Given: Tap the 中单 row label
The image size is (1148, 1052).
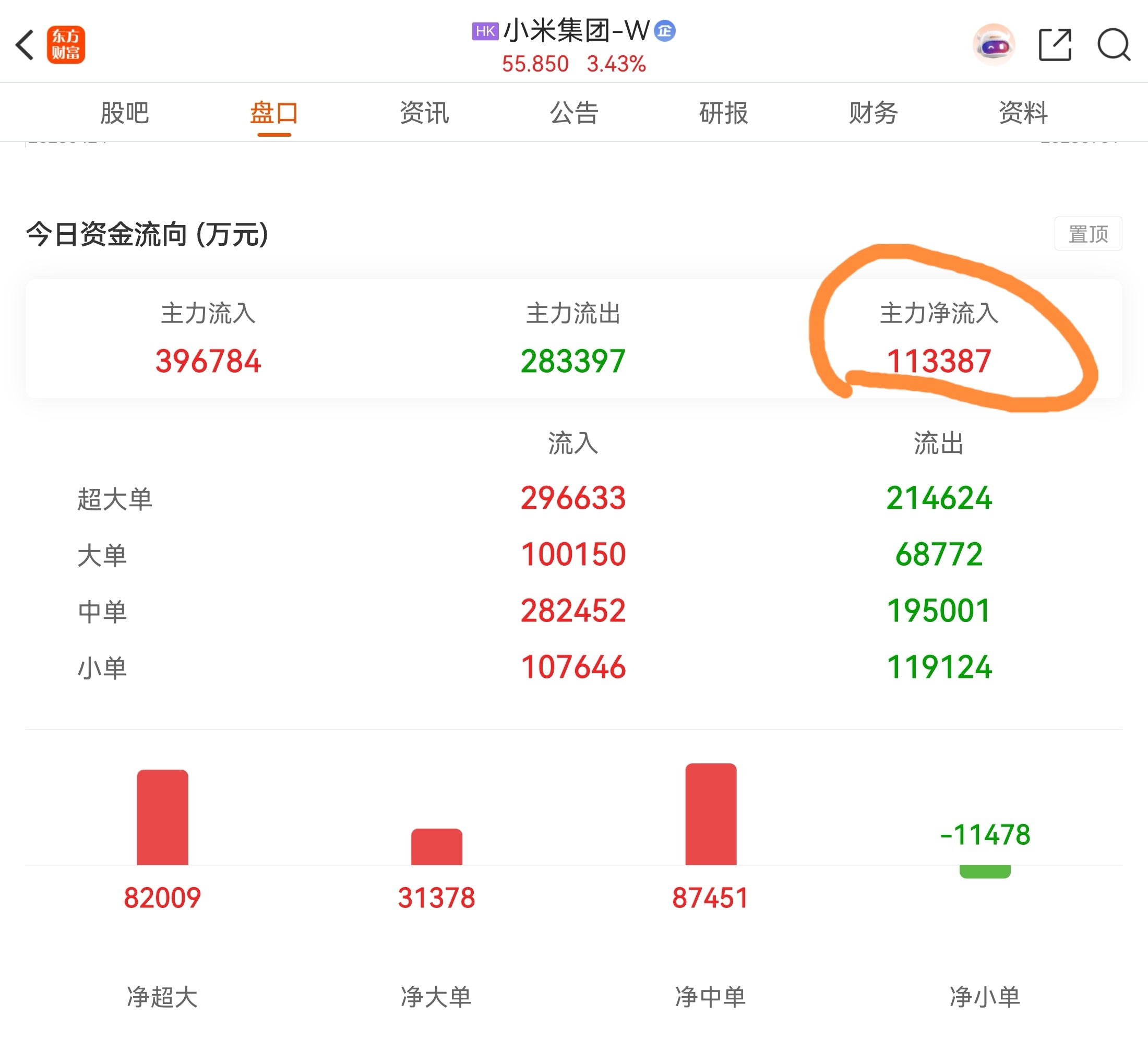Looking at the screenshot, I should point(102,612).
